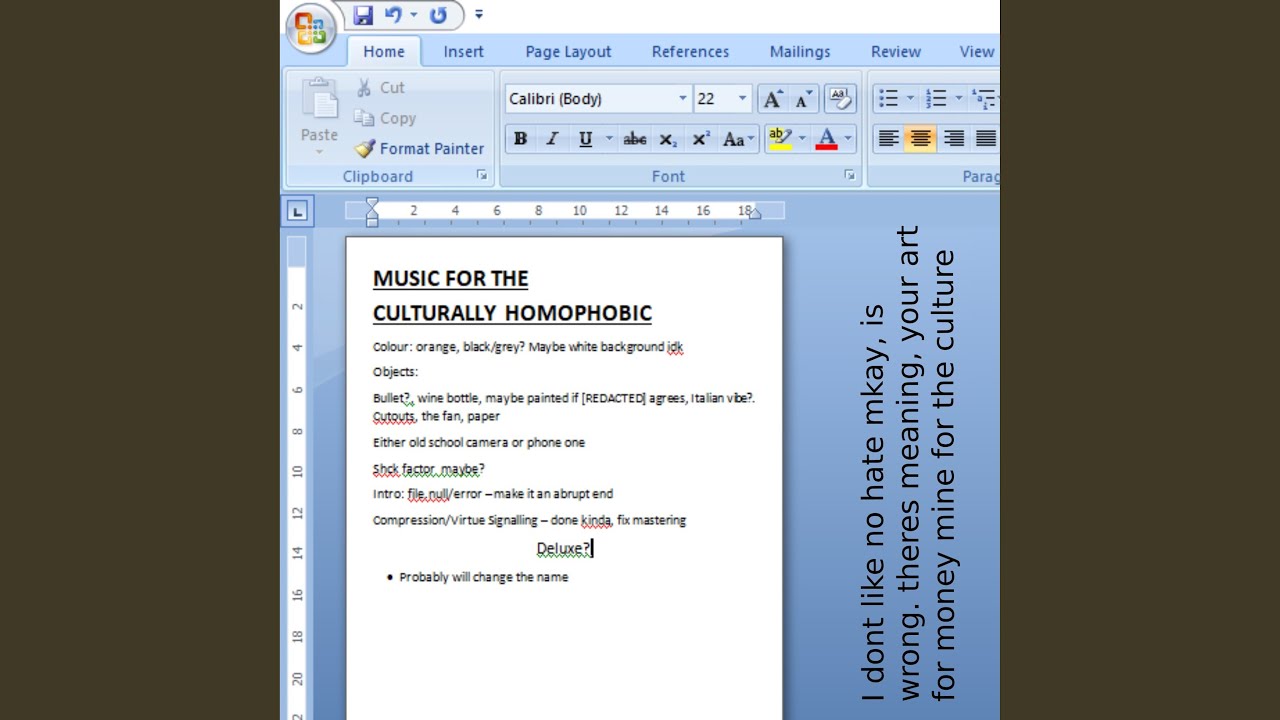Screen dimensions: 1280x720
Task: Align text to the right
Action: point(954,139)
